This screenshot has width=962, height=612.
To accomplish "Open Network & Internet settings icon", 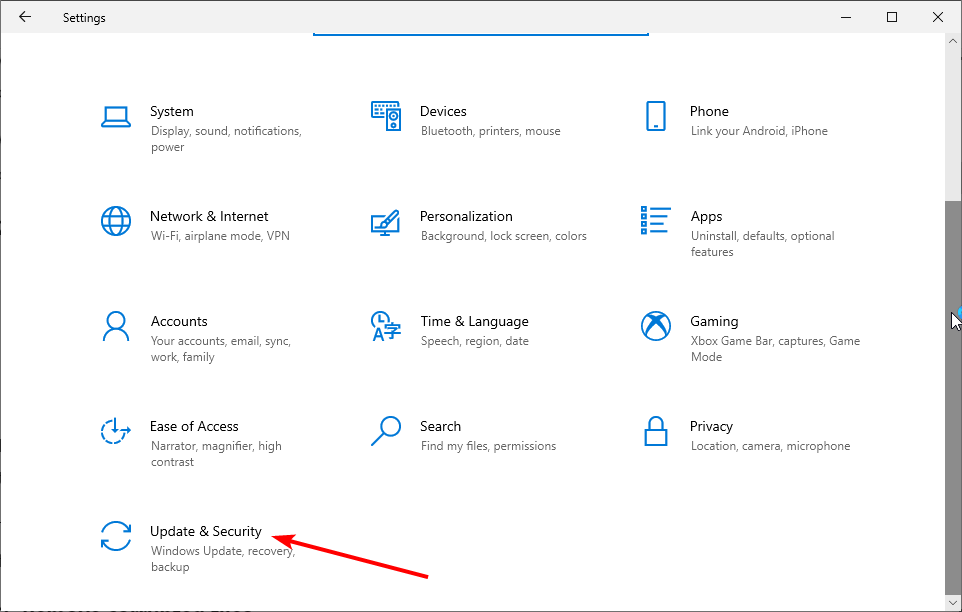I will pyautogui.click(x=116, y=220).
